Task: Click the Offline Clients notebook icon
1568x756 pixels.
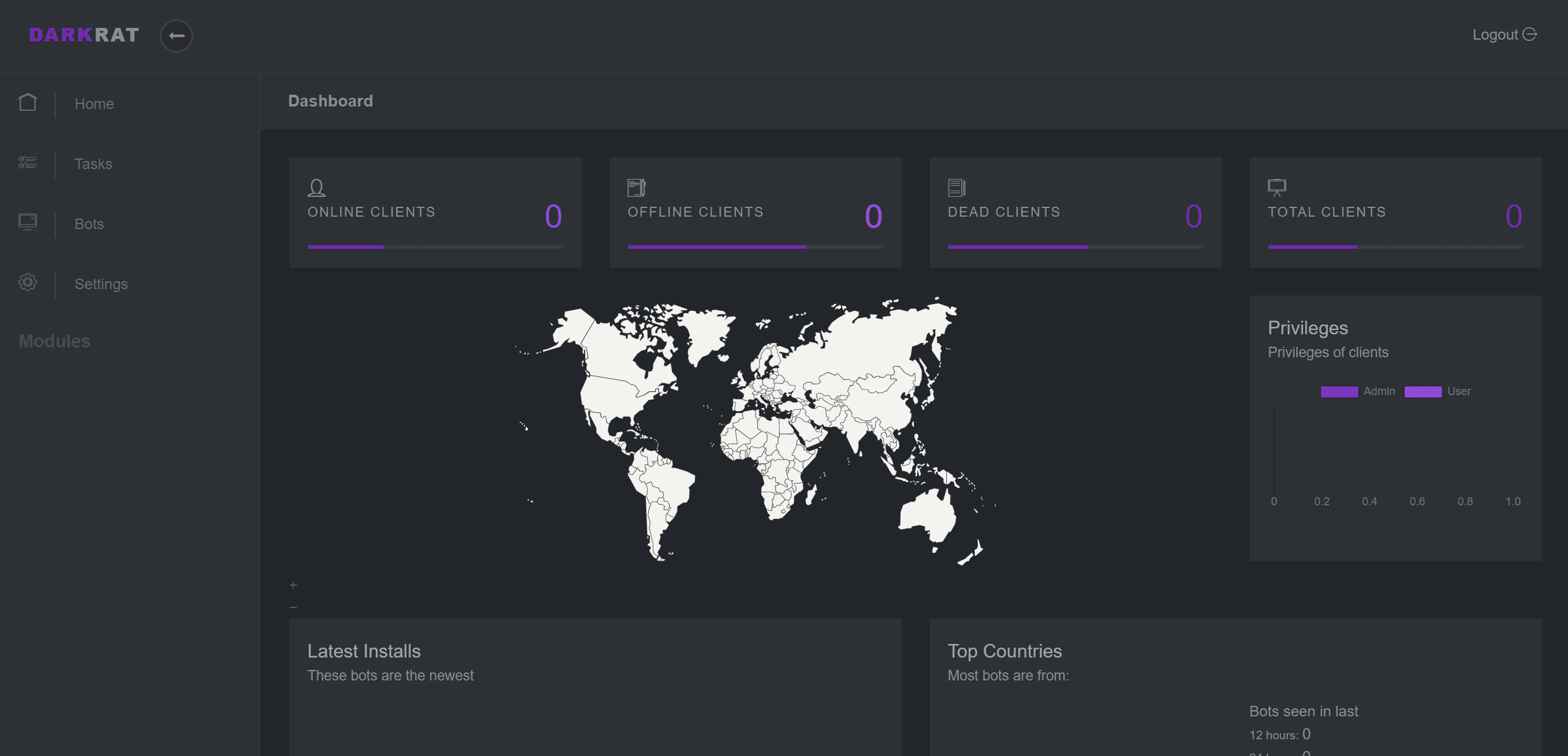Action: [x=636, y=187]
